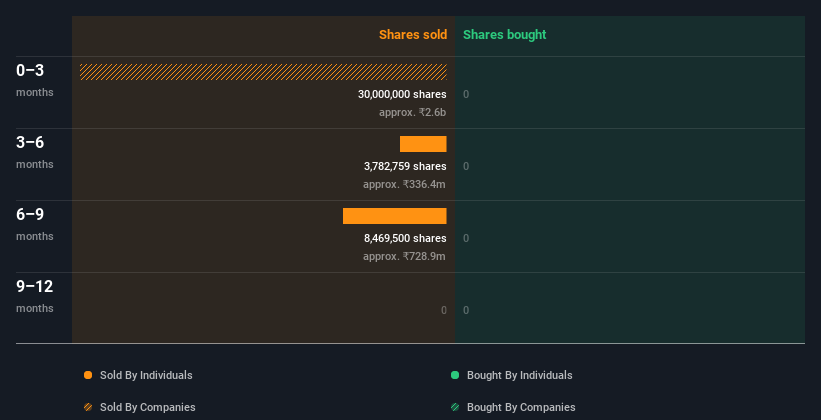Select the Bought By Companies legend label
Image resolution: width=821 pixels, height=420 pixels.
pyautogui.click(x=521, y=407)
